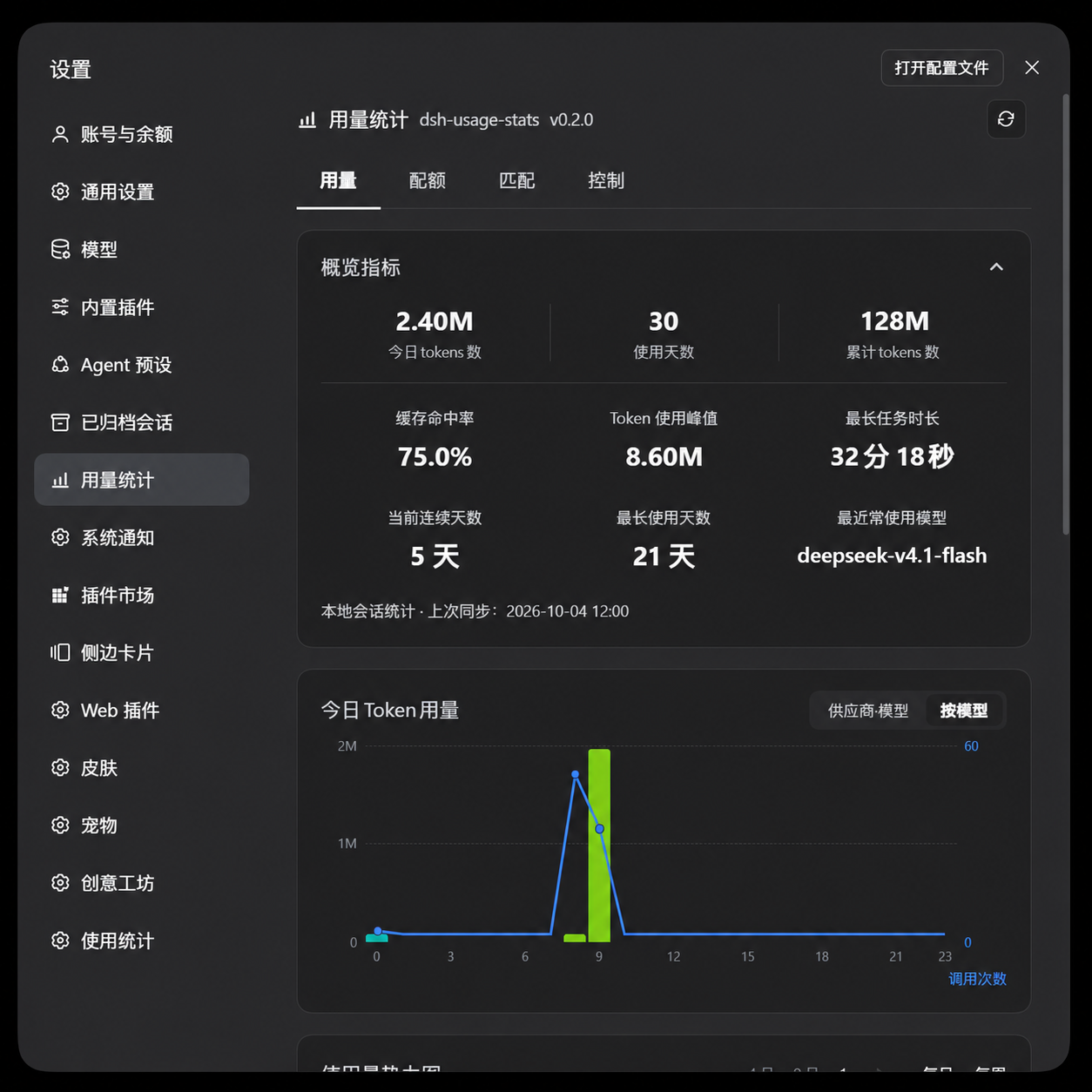This screenshot has height=1092, width=1092.
Task: Click the bar chart icon beside sidebar 用量统计
Action: click(60, 480)
